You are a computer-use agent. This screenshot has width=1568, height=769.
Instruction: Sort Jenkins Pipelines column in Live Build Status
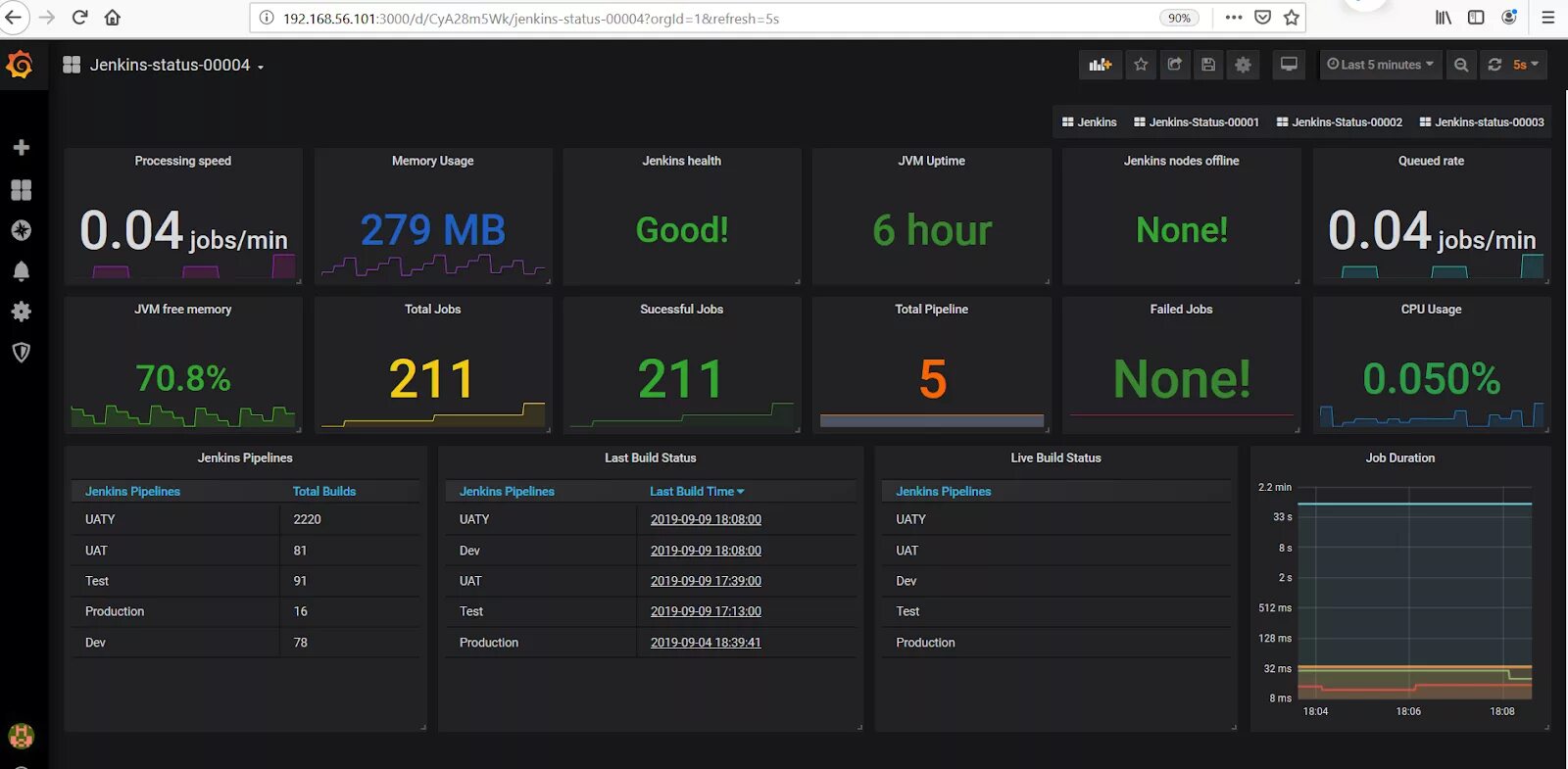pyautogui.click(x=943, y=492)
